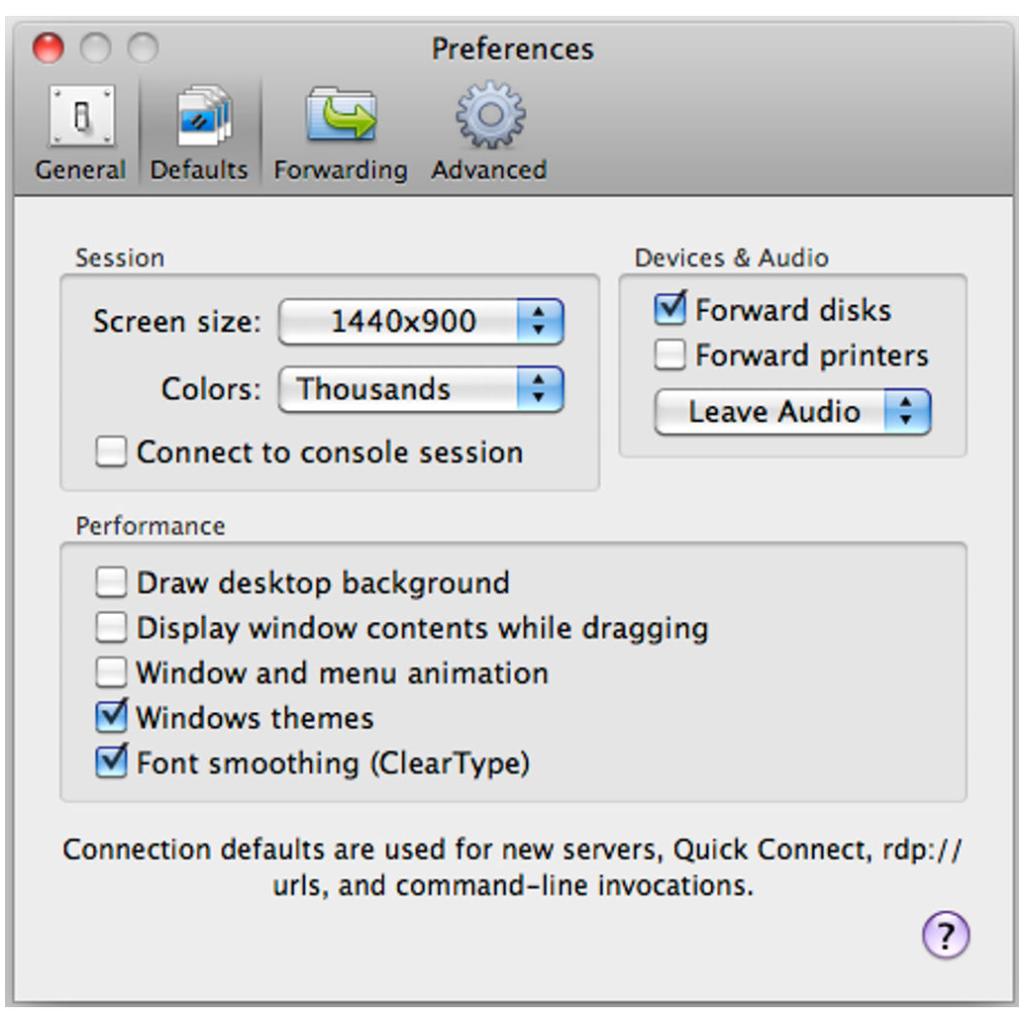Open the Screen size dropdown
This screenshot has width=1024, height=1024.
coord(421,322)
